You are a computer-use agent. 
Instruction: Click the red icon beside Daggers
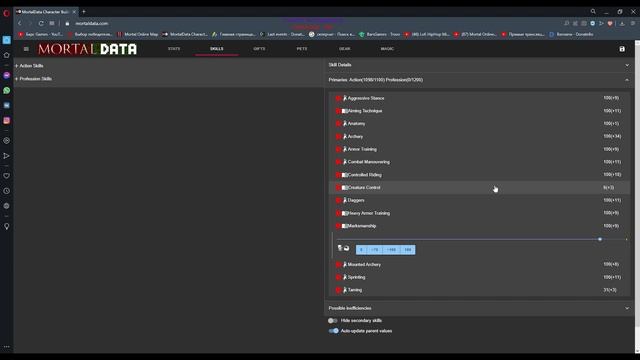338,200
